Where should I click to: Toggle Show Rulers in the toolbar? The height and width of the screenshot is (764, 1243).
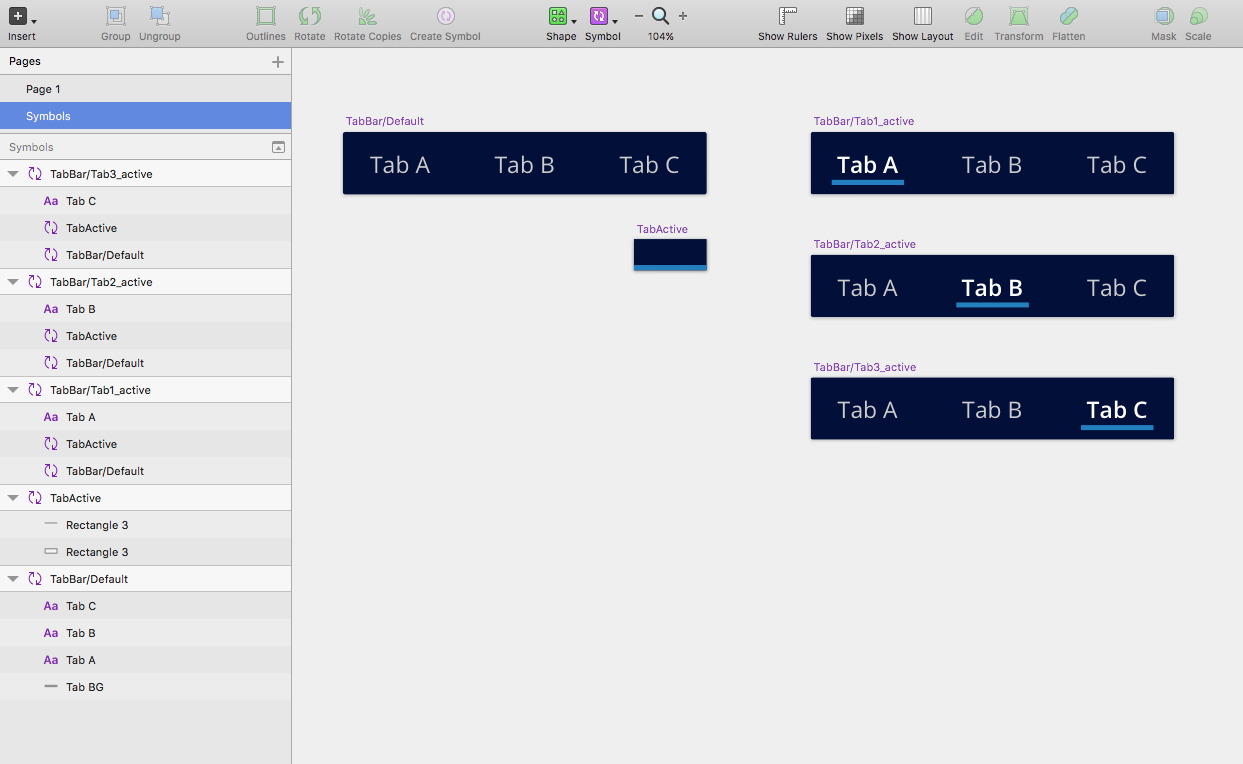coord(787,16)
